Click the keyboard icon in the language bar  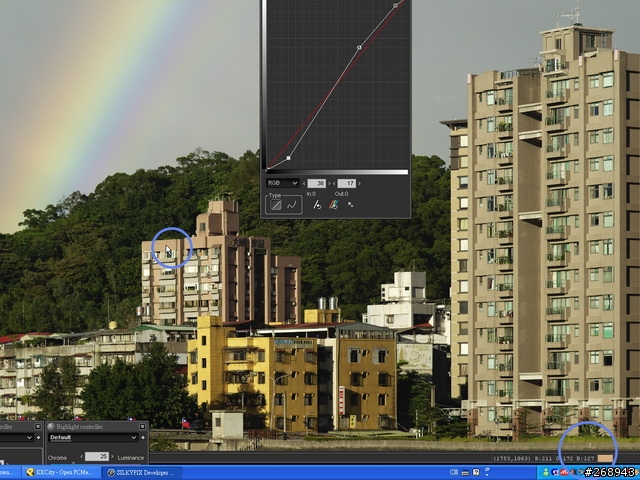coord(465,473)
